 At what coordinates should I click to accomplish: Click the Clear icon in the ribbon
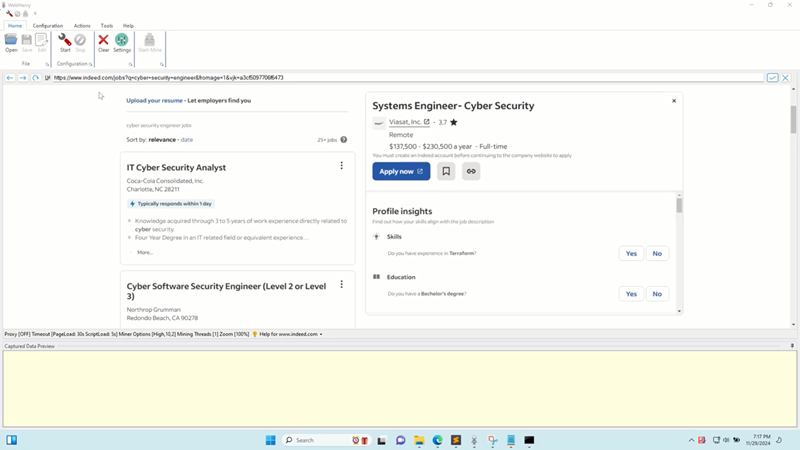click(x=103, y=42)
